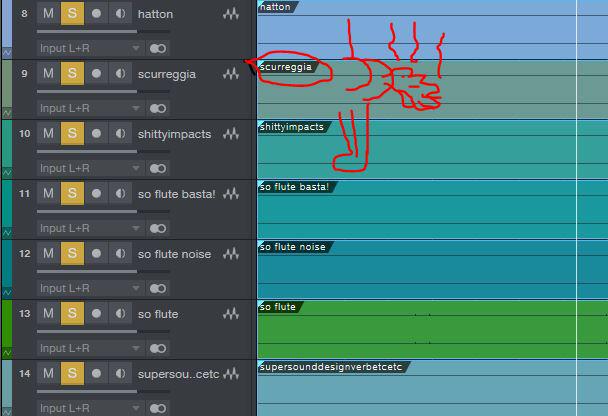The image size is (608, 416).
Task: Unsolo the shittyimpacts track
Action: [72, 133]
